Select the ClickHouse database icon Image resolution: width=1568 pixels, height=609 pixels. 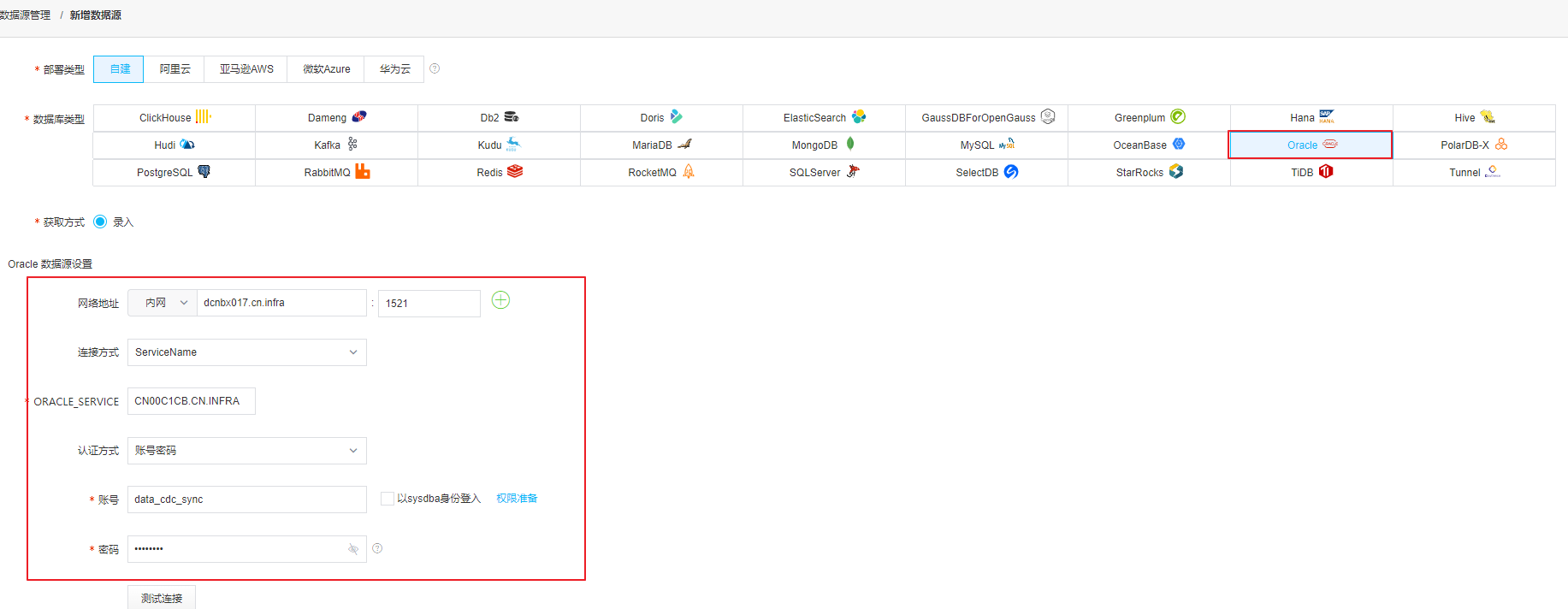click(x=203, y=116)
